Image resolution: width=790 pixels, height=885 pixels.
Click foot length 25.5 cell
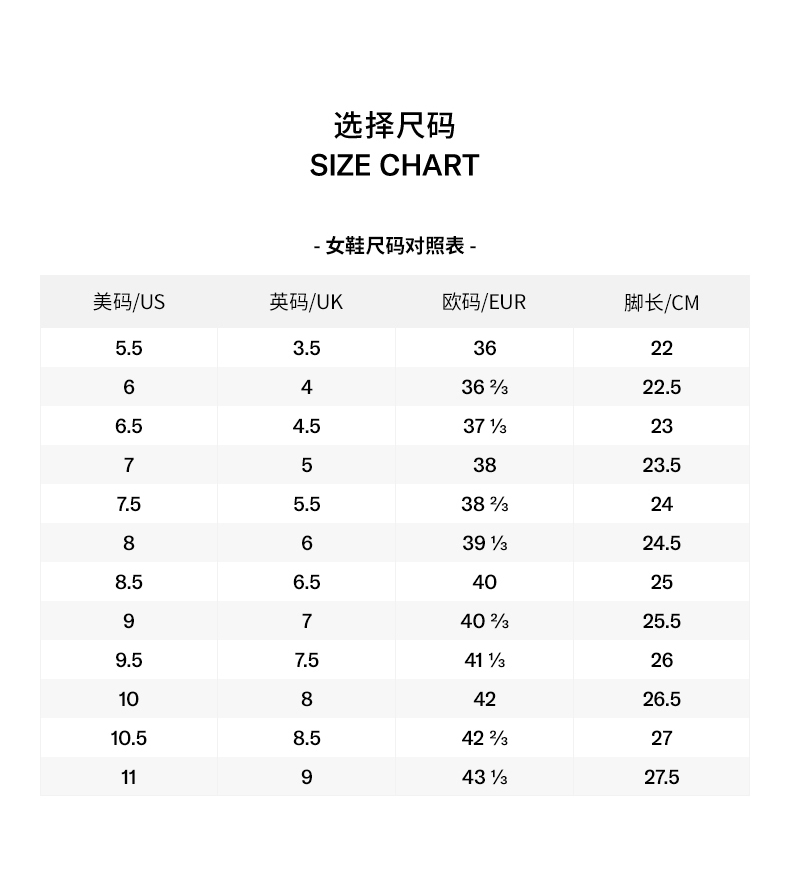click(661, 621)
